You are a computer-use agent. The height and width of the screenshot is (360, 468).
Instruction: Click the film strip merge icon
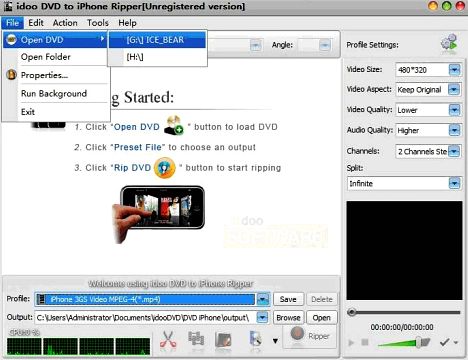point(196,340)
